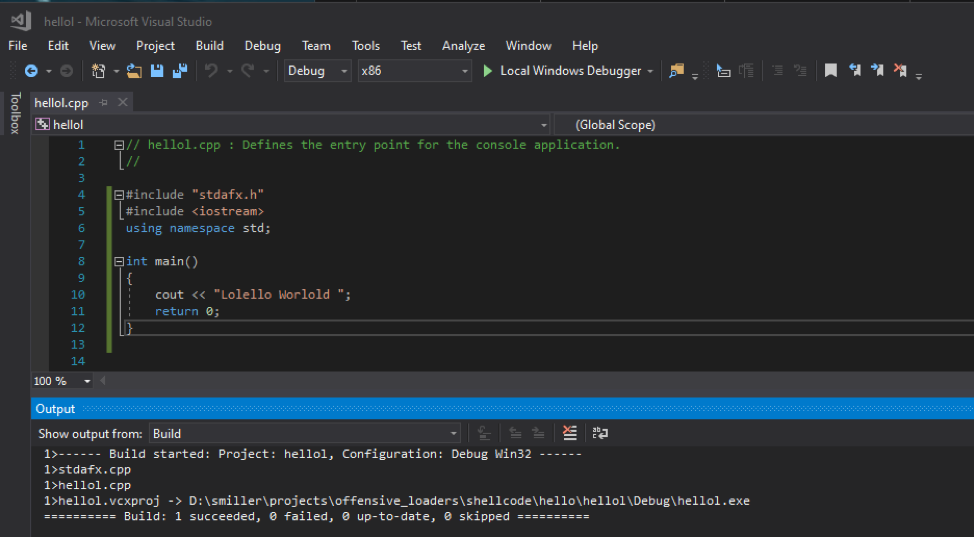Click the New Project toolbar icon

[98, 71]
